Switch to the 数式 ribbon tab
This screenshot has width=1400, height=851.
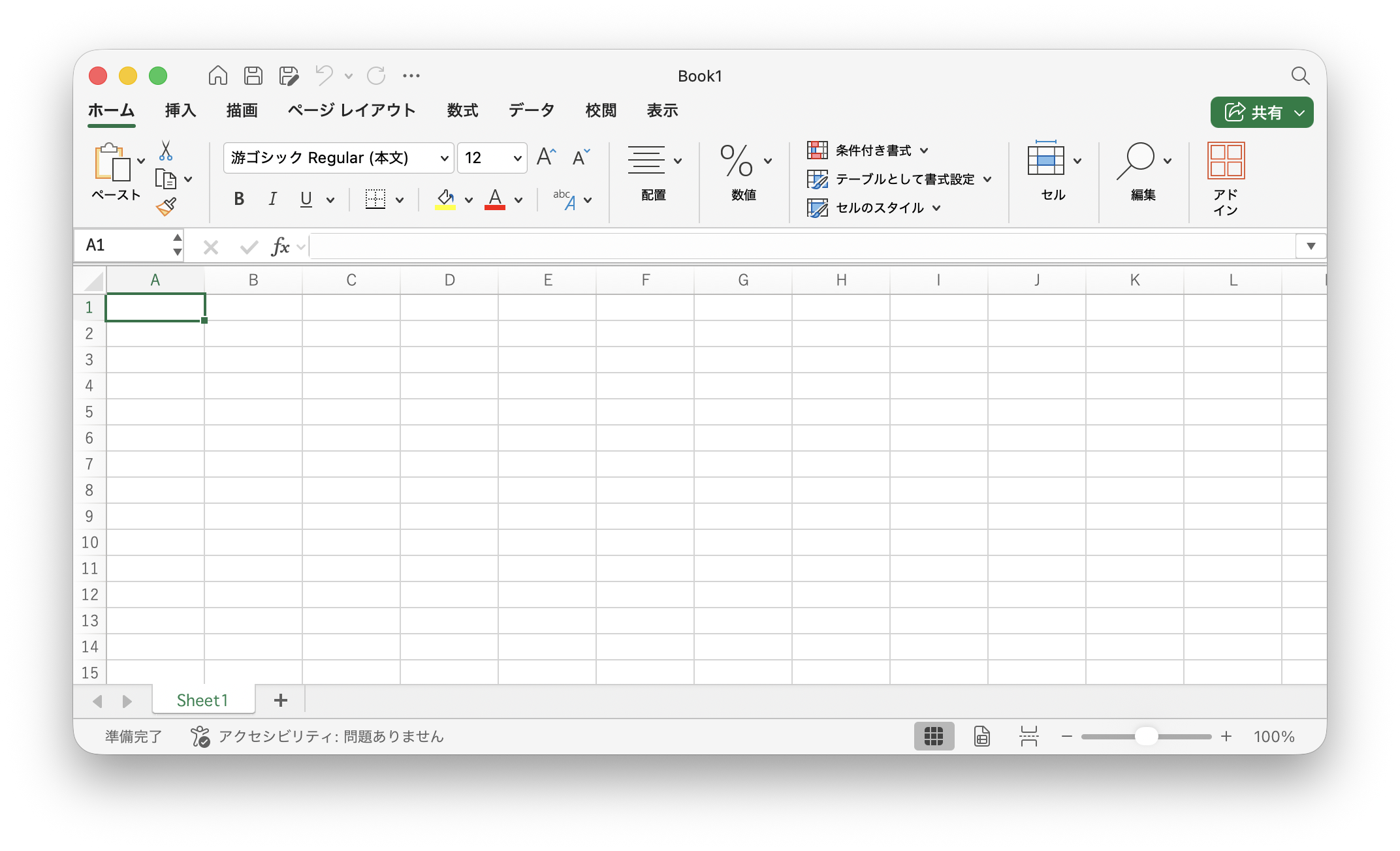tap(462, 110)
